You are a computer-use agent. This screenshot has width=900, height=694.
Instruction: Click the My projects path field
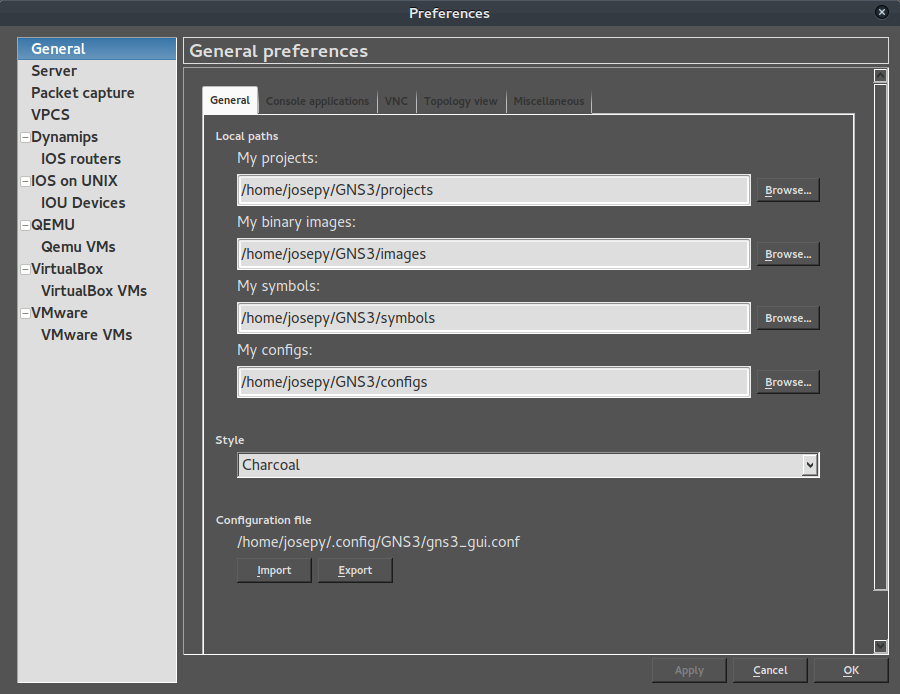[494, 190]
